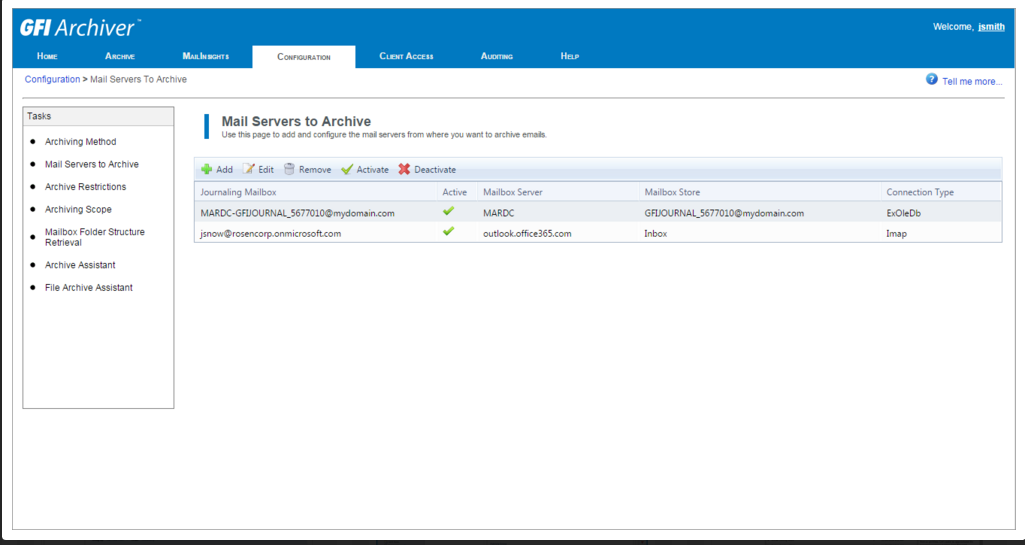The height and width of the screenshot is (545, 1025).
Task: Open the Tell me more link
Action: point(972,82)
